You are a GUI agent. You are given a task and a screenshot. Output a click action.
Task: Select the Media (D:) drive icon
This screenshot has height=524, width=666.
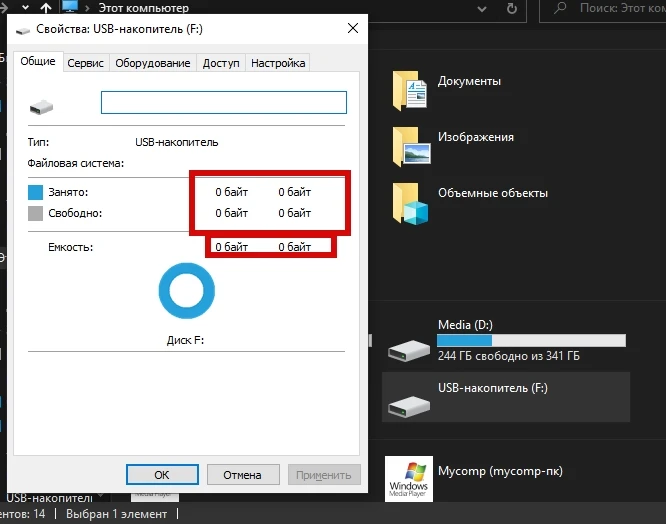coord(409,351)
